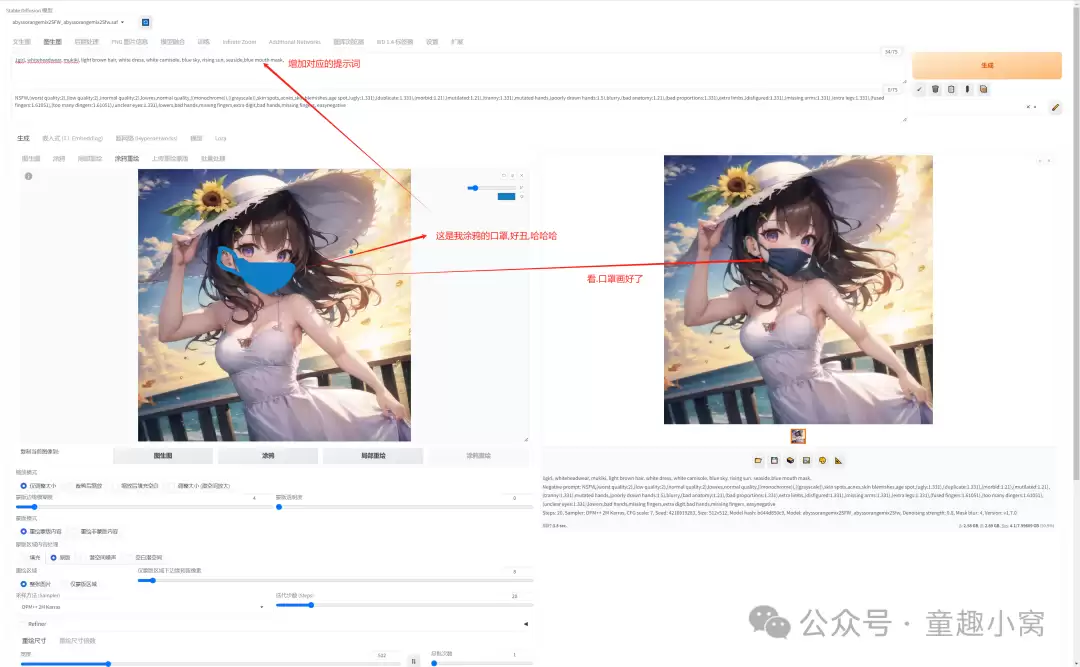The image size is (1080, 667).
Task: Open the blue brush color swatch
Action: (x=506, y=196)
